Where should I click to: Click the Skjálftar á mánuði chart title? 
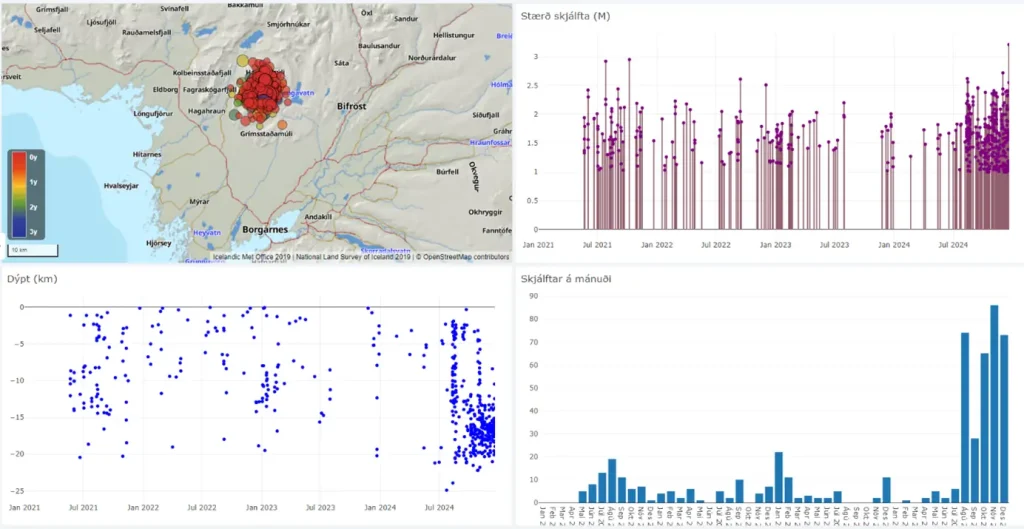[566, 280]
